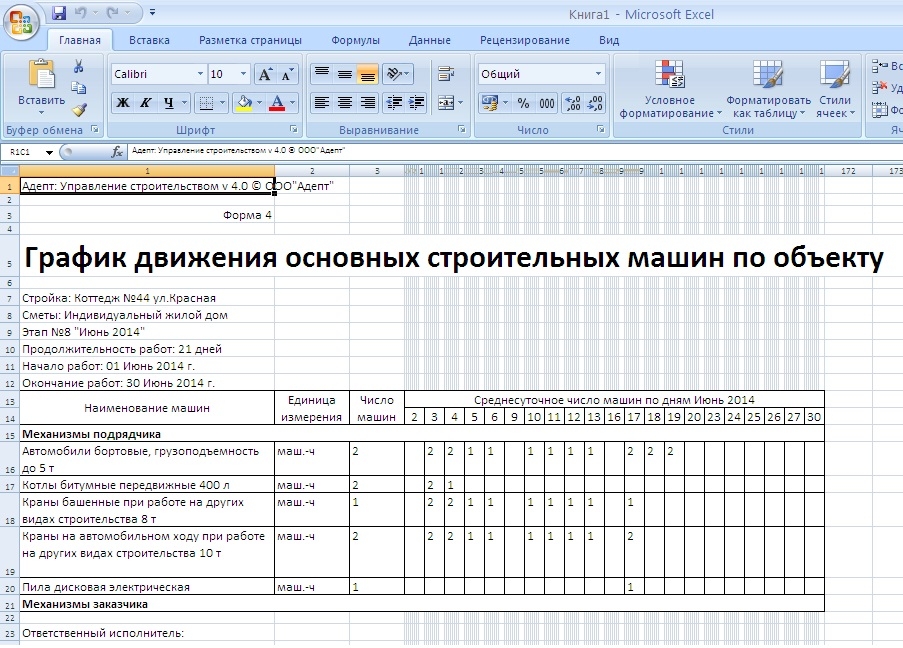Center text horizontally

point(344,103)
